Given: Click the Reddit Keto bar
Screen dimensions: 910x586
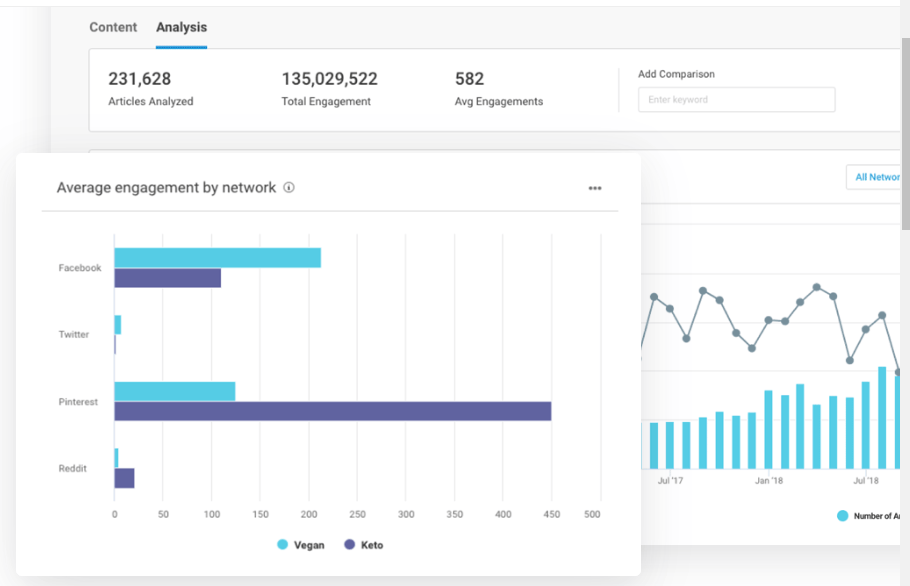Looking at the screenshot, I should coord(124,478).
